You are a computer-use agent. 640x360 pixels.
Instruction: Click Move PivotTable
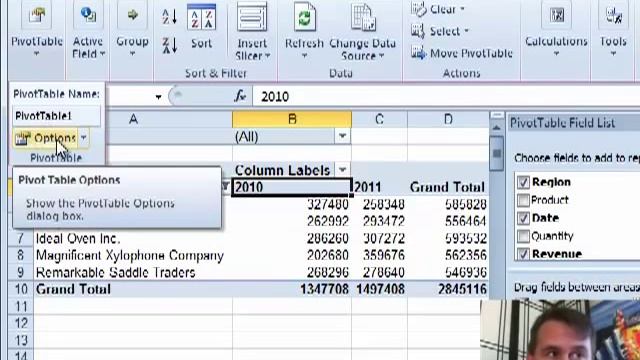click(x=462, y=53)
